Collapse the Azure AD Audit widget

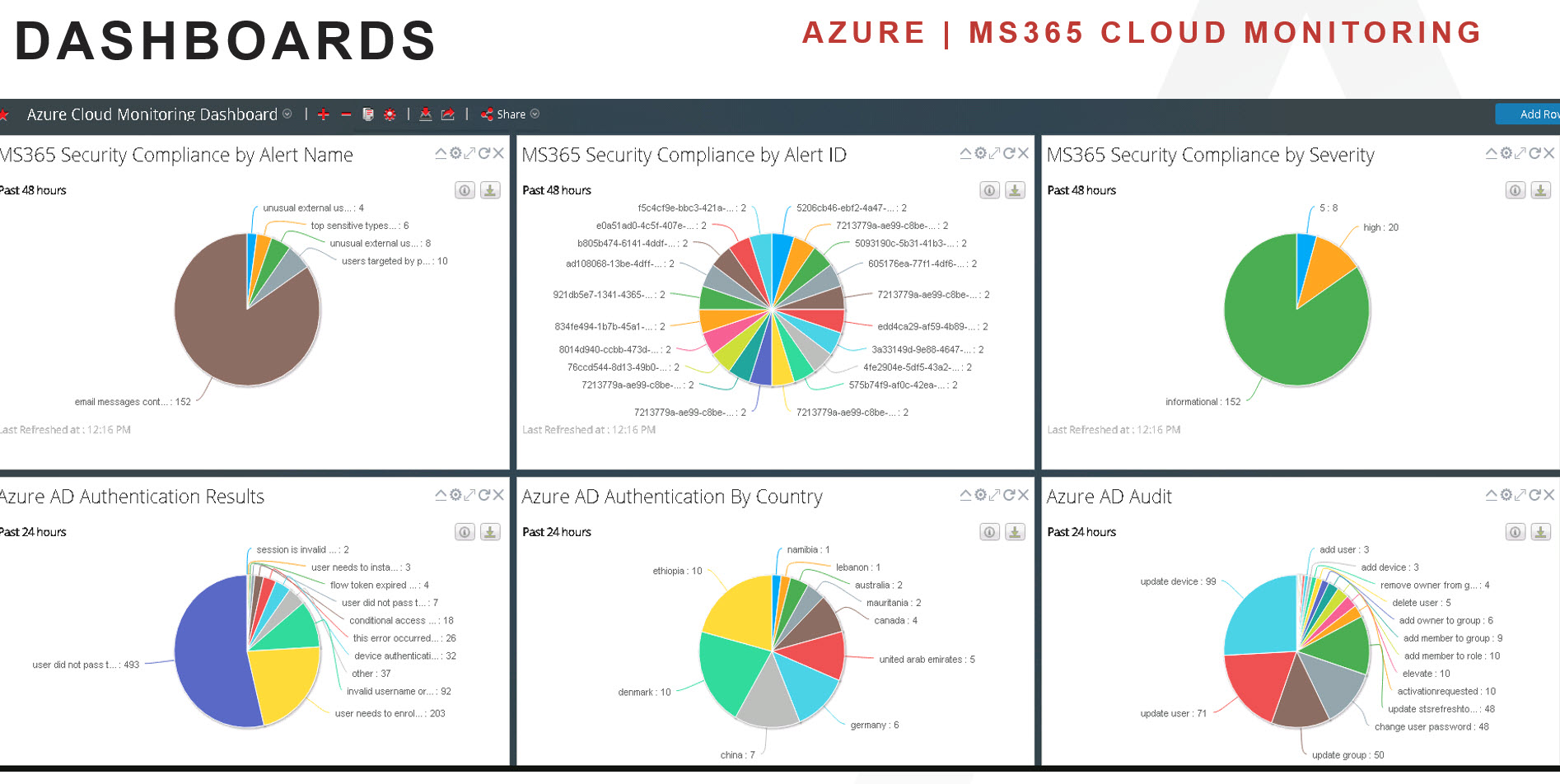1488,495
